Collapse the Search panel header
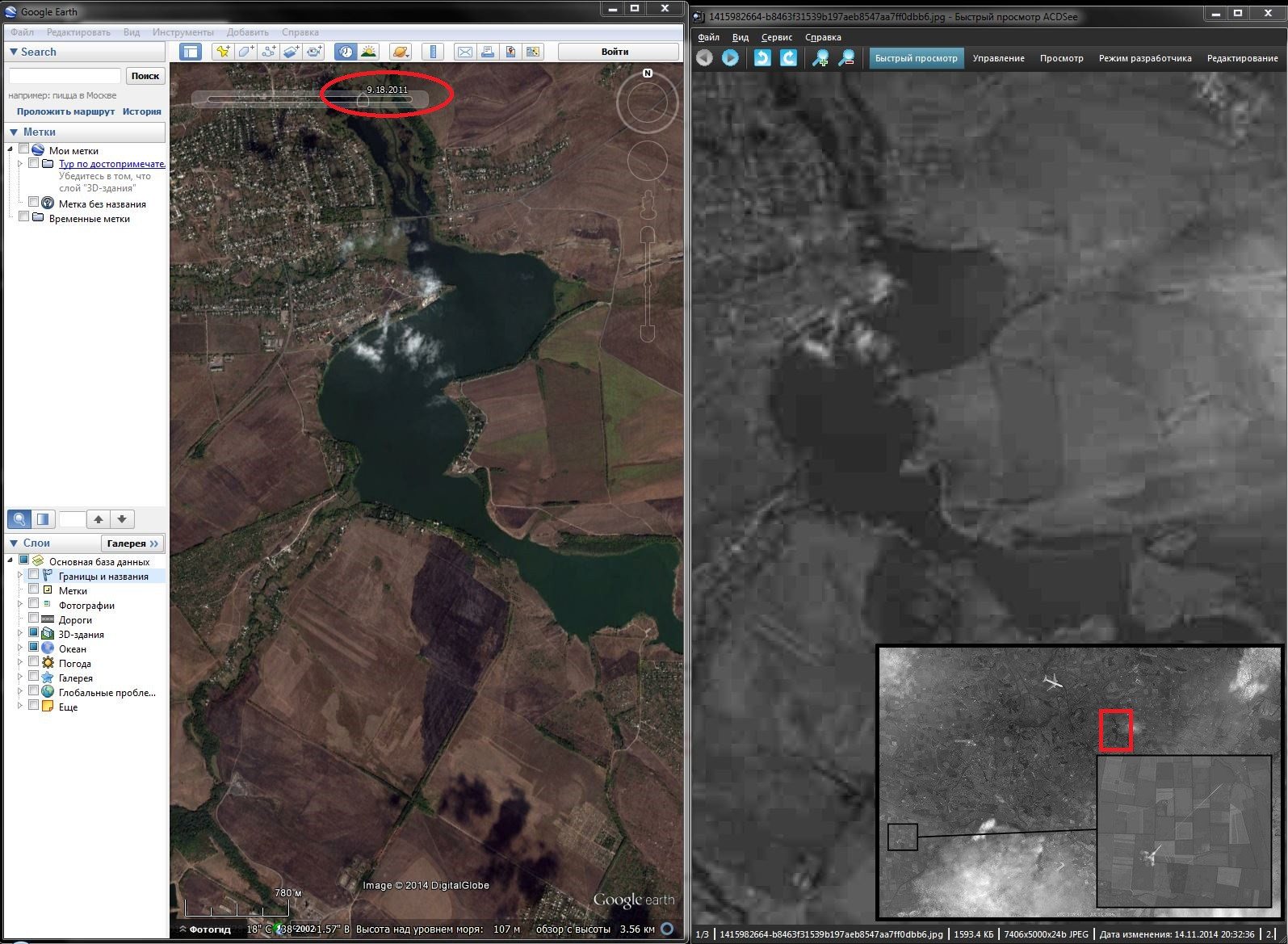 (85, 52)
